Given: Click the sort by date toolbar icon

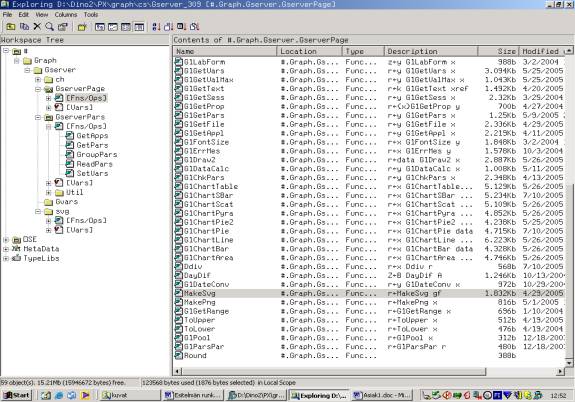Looking at the screenshot, I should [x=194, y=26].
